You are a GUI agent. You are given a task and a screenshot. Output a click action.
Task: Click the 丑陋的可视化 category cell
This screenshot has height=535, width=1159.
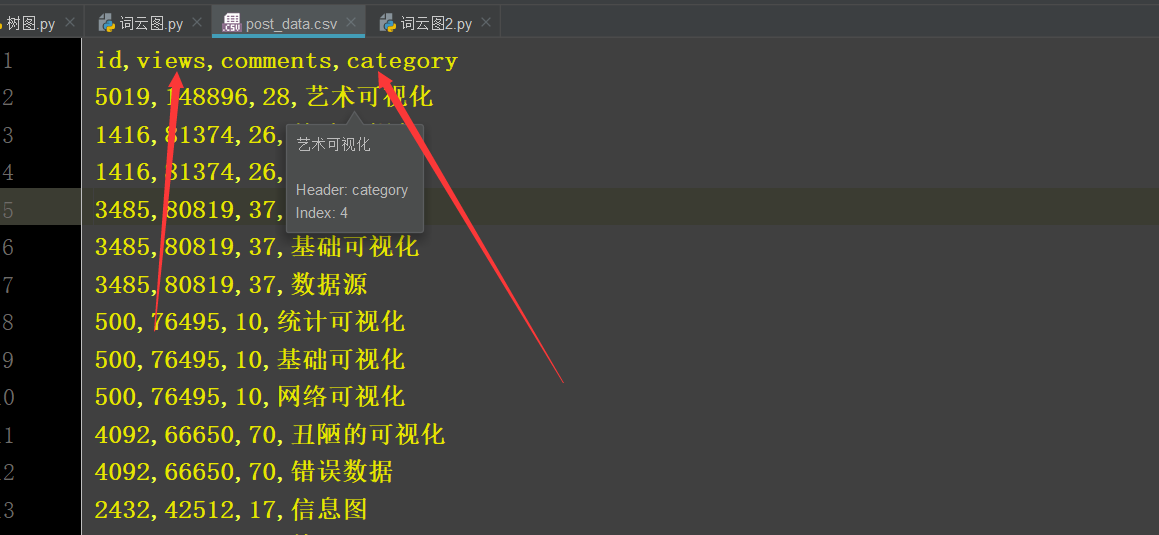click(368, 435)
